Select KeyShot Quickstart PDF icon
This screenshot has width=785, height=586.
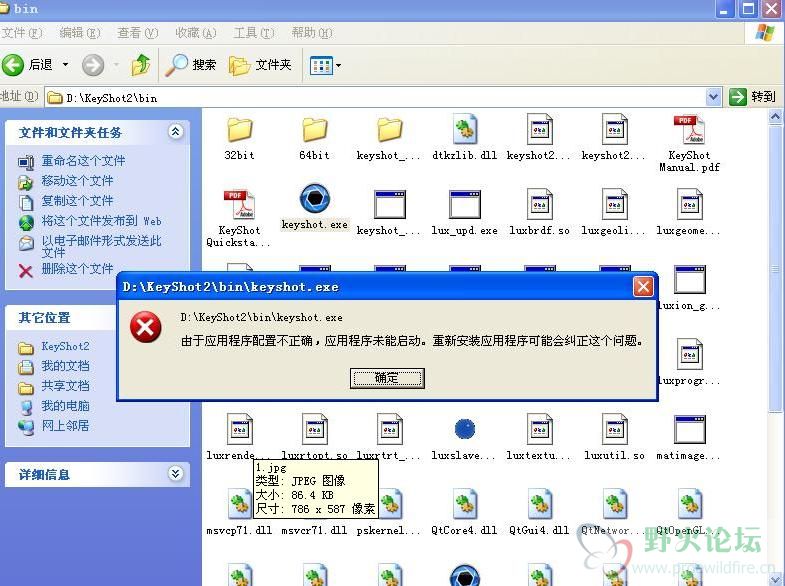pyautogui.click(x=239, y=205)
